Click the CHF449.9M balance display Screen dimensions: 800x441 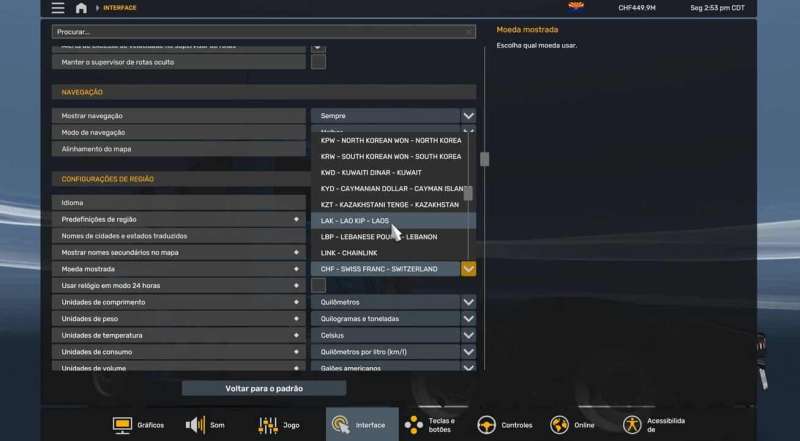tap(637, 8)
